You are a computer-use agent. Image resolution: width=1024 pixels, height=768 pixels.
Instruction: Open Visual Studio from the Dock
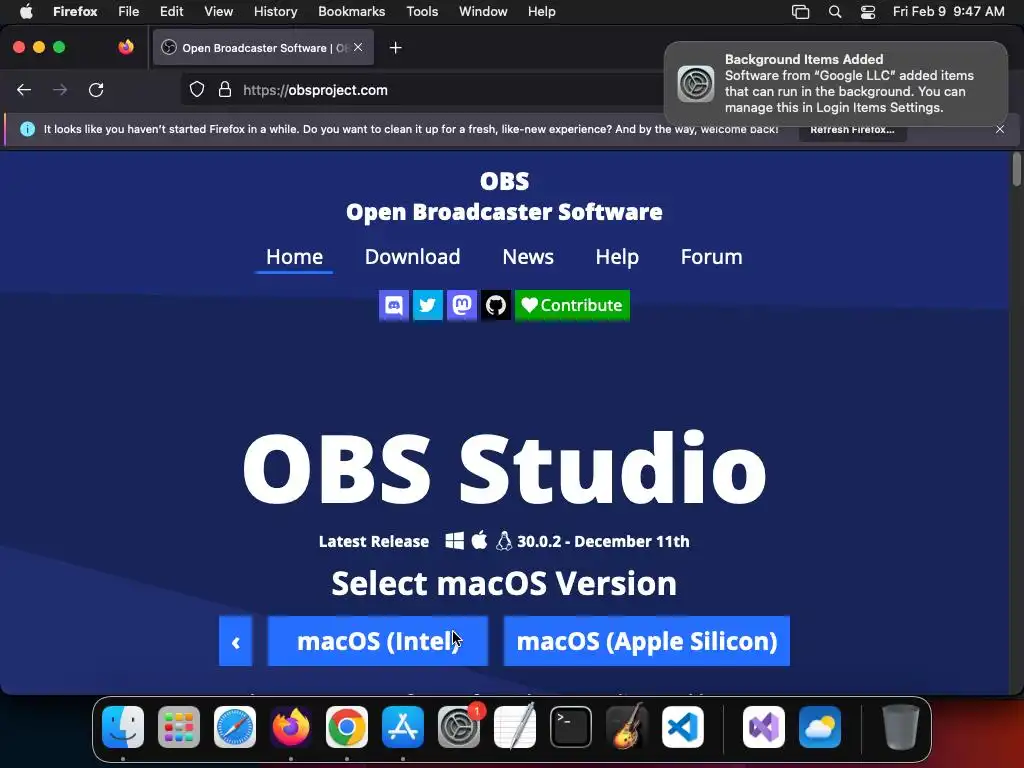tap(764, 727)
